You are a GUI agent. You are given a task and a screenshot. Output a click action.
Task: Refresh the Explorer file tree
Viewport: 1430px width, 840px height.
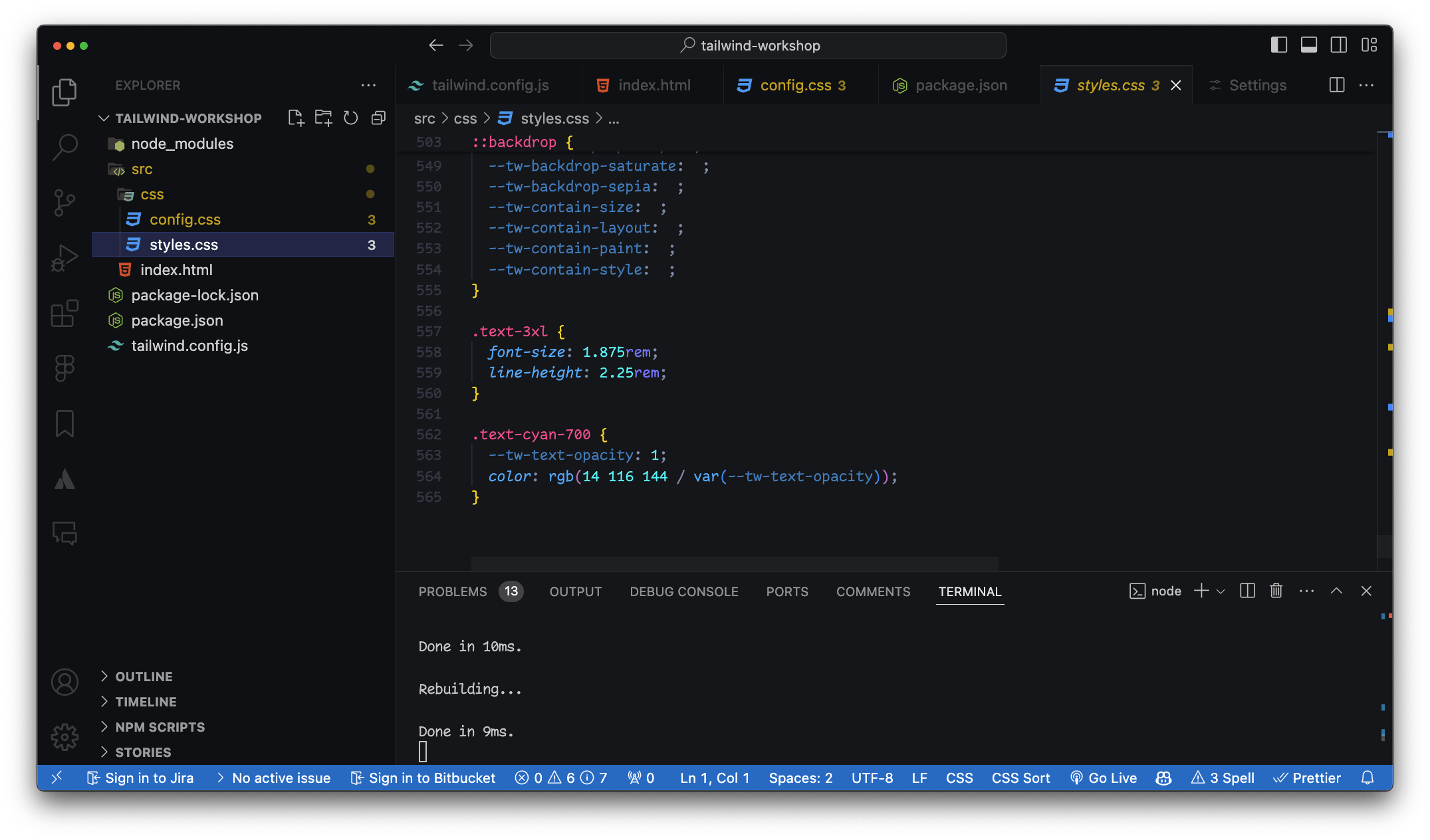(350, 118)
